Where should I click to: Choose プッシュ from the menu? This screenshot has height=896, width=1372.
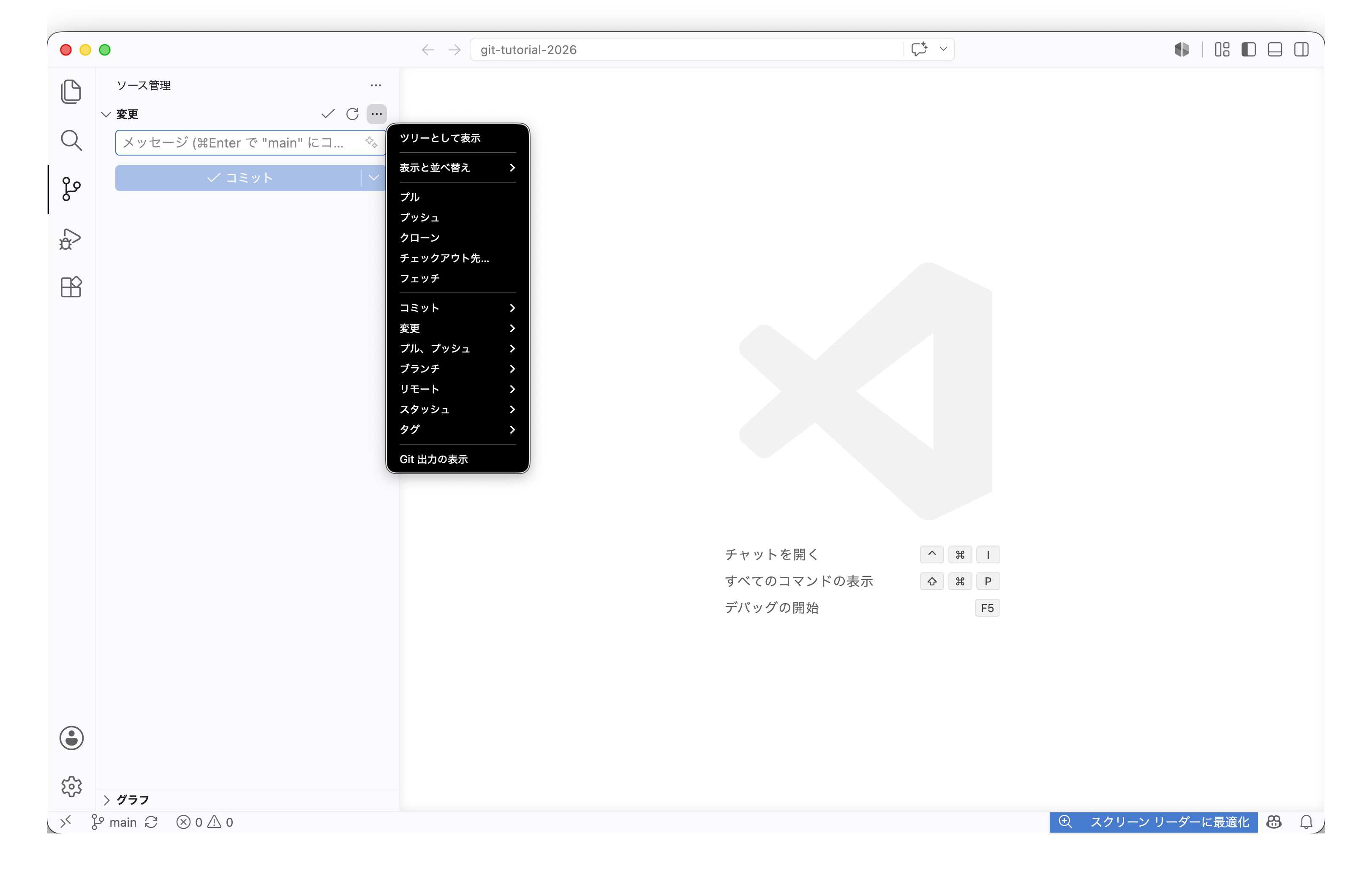coord(458,218)
